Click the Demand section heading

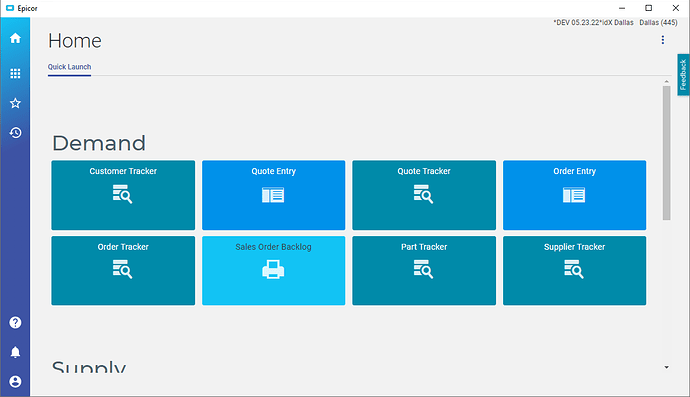point(99,143)
